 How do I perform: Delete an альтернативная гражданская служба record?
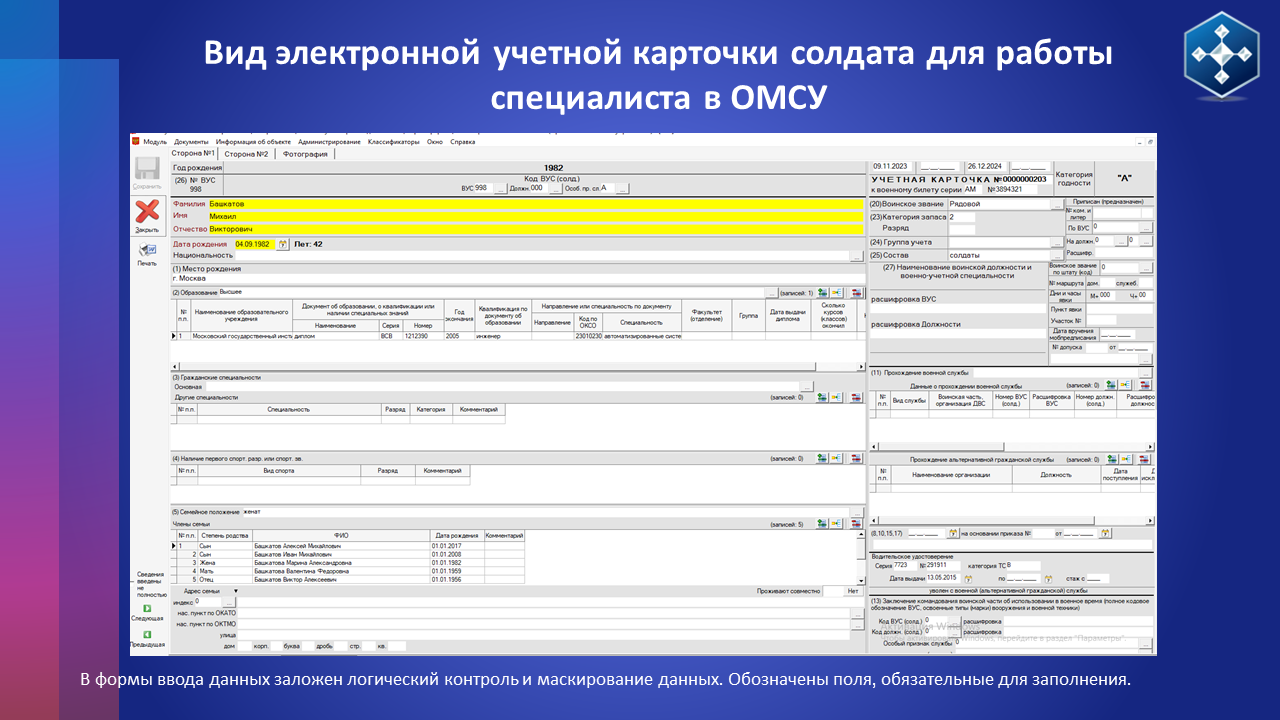tap(1146, 459)
